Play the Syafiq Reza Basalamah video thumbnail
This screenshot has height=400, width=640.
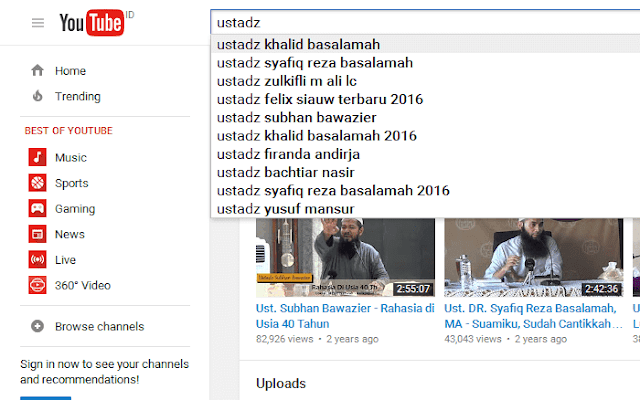click(533, 257)
